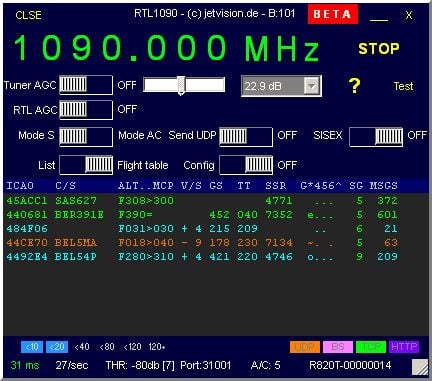This screenshot has width=432, height=381.
Task: Click the tuner gain slider handle
Action: pos(181,85)
